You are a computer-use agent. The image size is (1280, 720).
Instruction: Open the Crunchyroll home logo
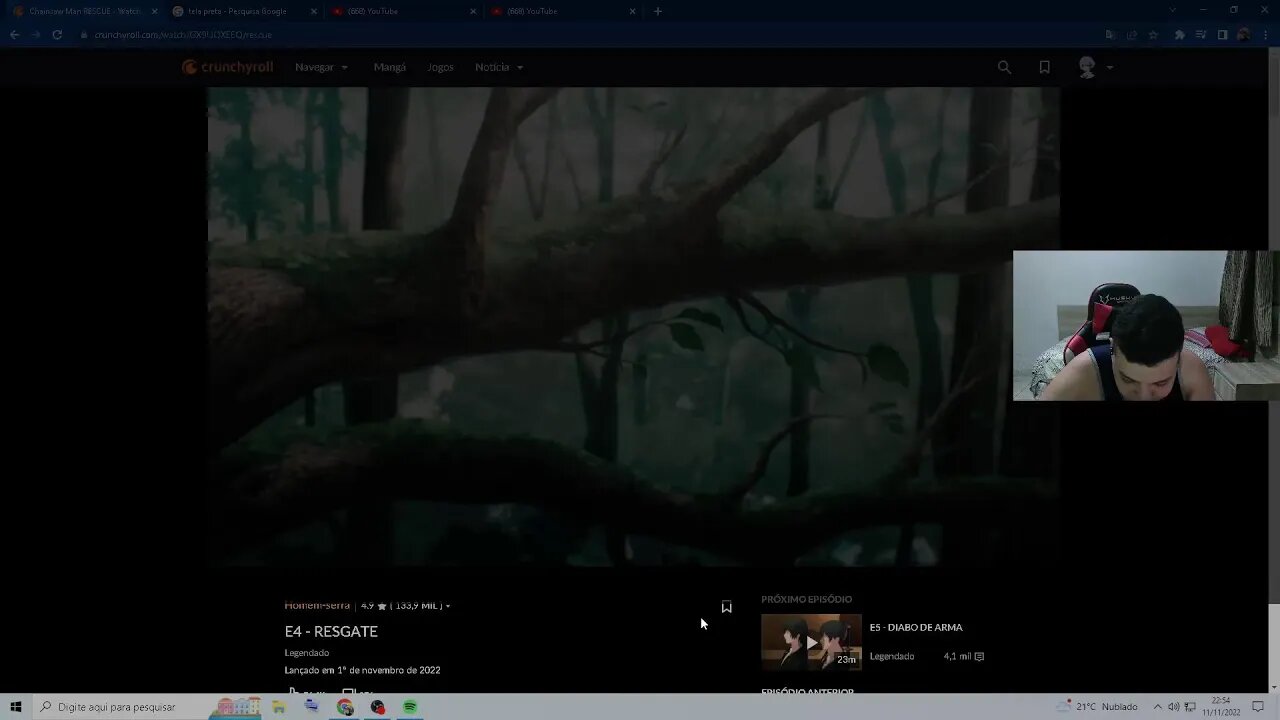[227, 67]
